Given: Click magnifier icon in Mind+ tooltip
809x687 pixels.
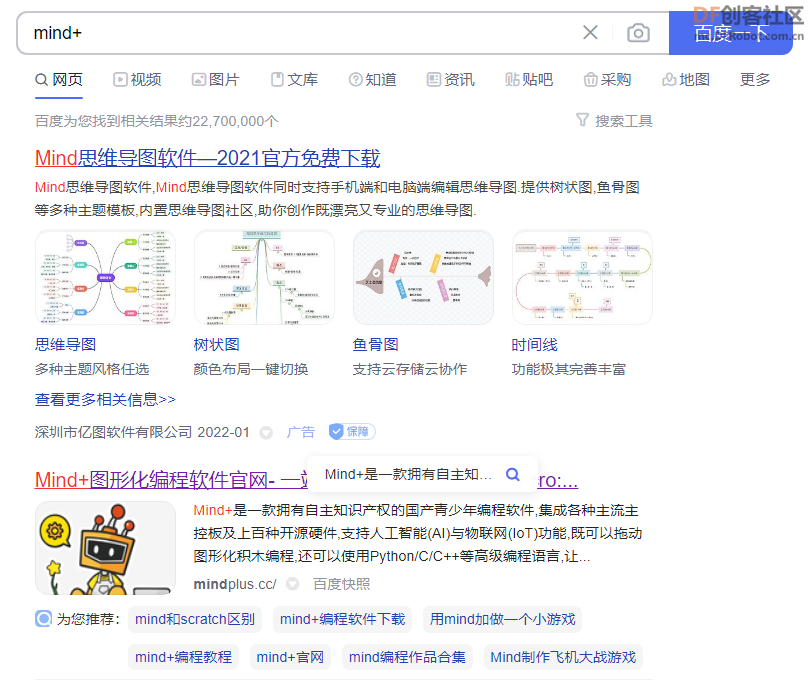Looking at the screenshot, I should pos(512,474).
